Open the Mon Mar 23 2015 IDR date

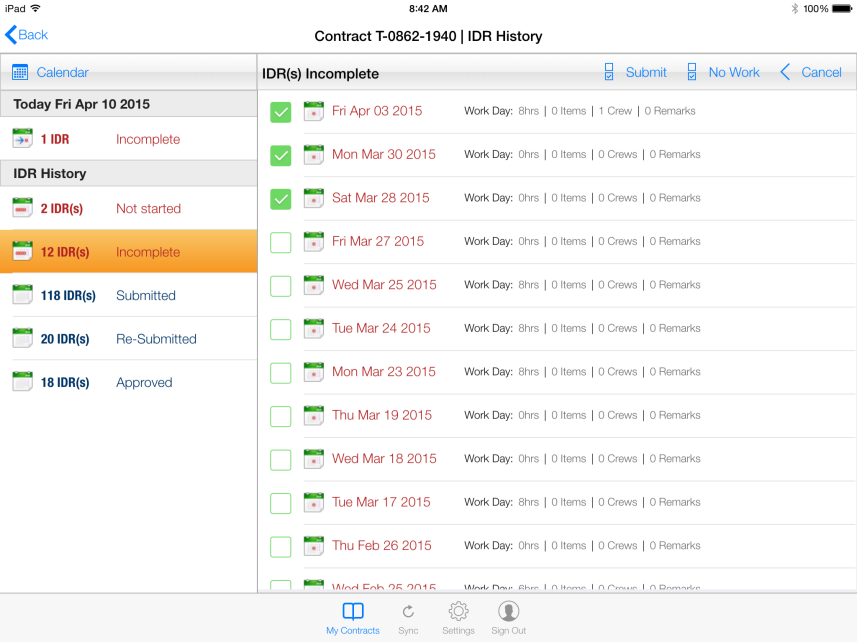coord(383,371)
